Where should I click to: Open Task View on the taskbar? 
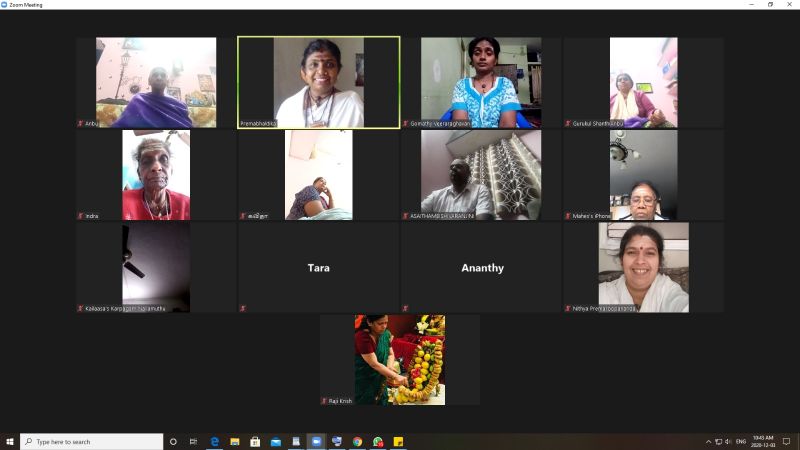tap(193, 441)
